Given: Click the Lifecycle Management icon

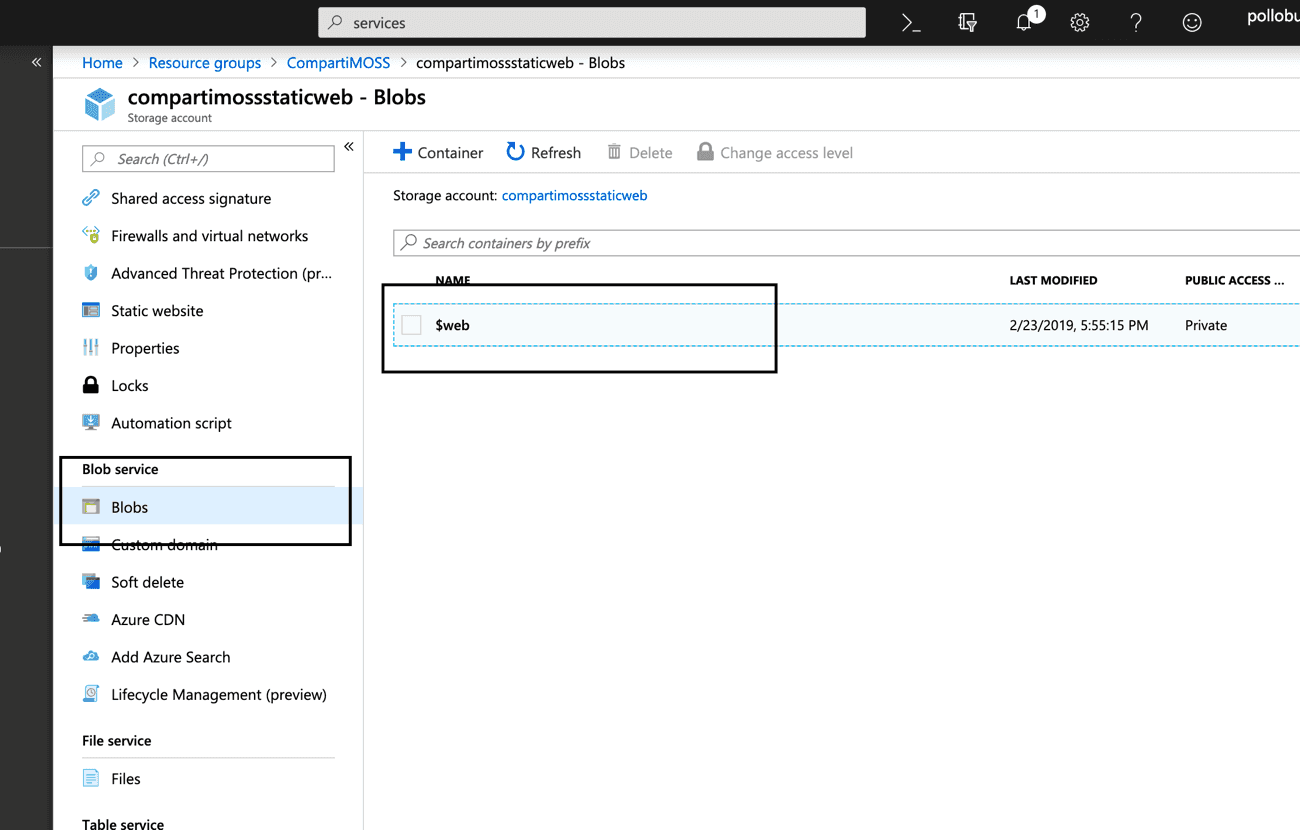Looking at the screenshot, I should (x=91, y=694).
